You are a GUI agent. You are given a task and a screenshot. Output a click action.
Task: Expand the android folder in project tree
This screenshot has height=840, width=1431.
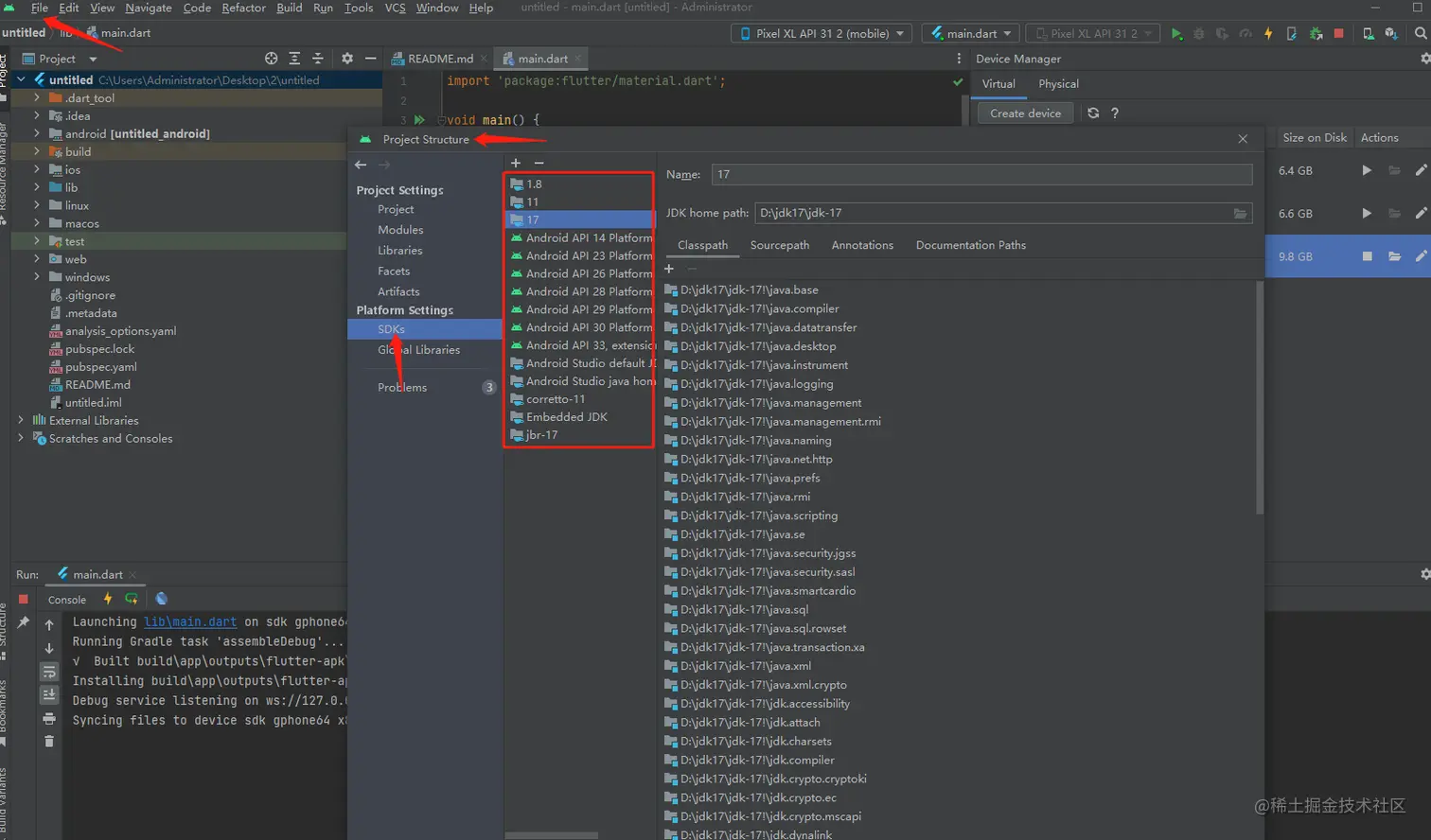37,133
